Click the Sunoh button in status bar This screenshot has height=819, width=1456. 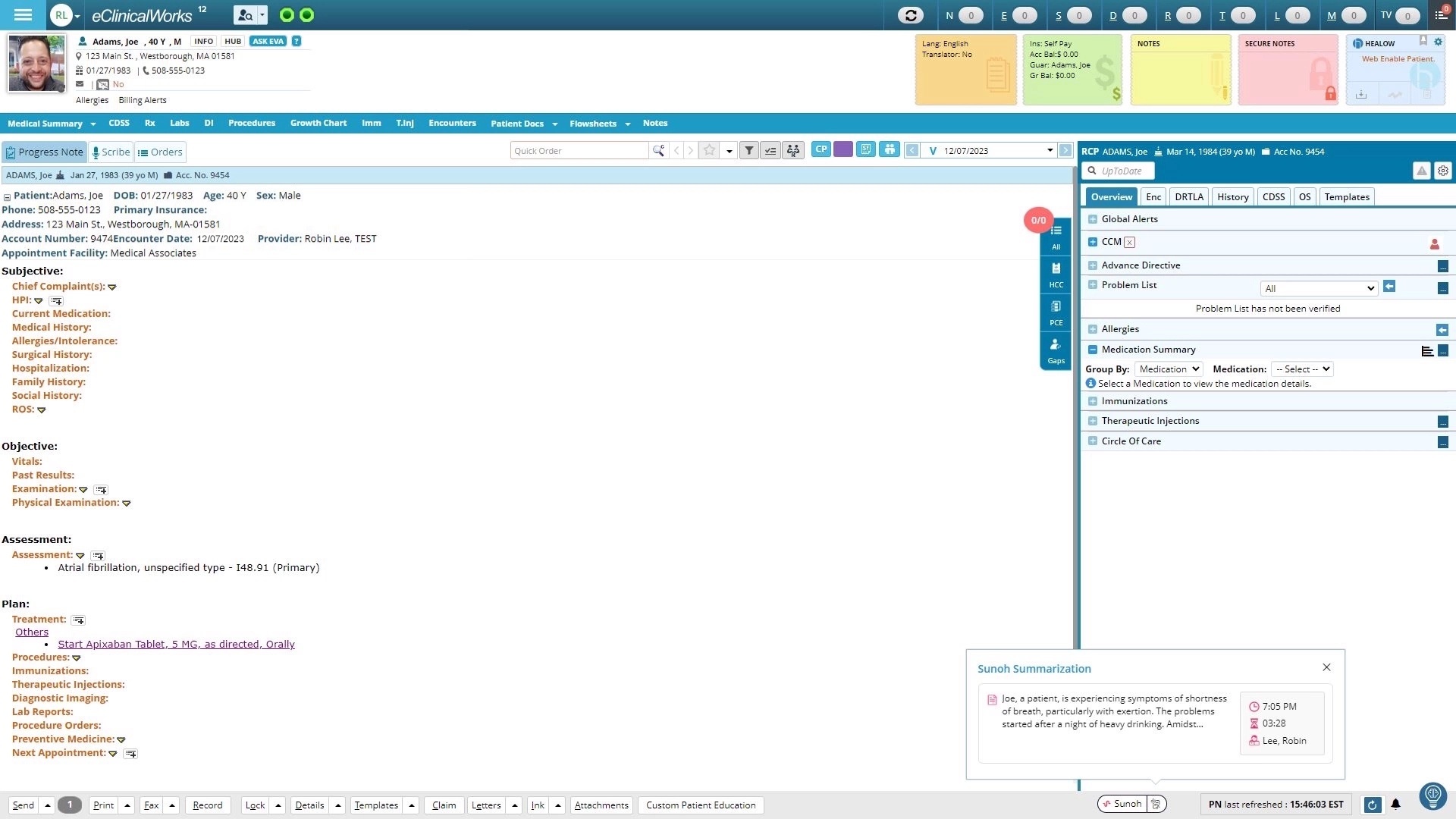pyautogui.click(x=1122, y=804)
